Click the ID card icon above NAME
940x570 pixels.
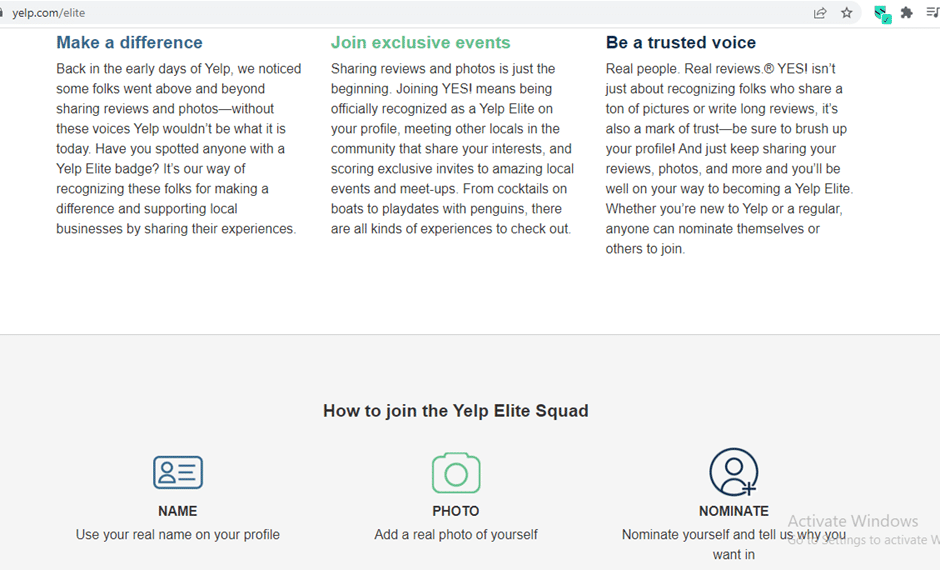tap(177, 472)
